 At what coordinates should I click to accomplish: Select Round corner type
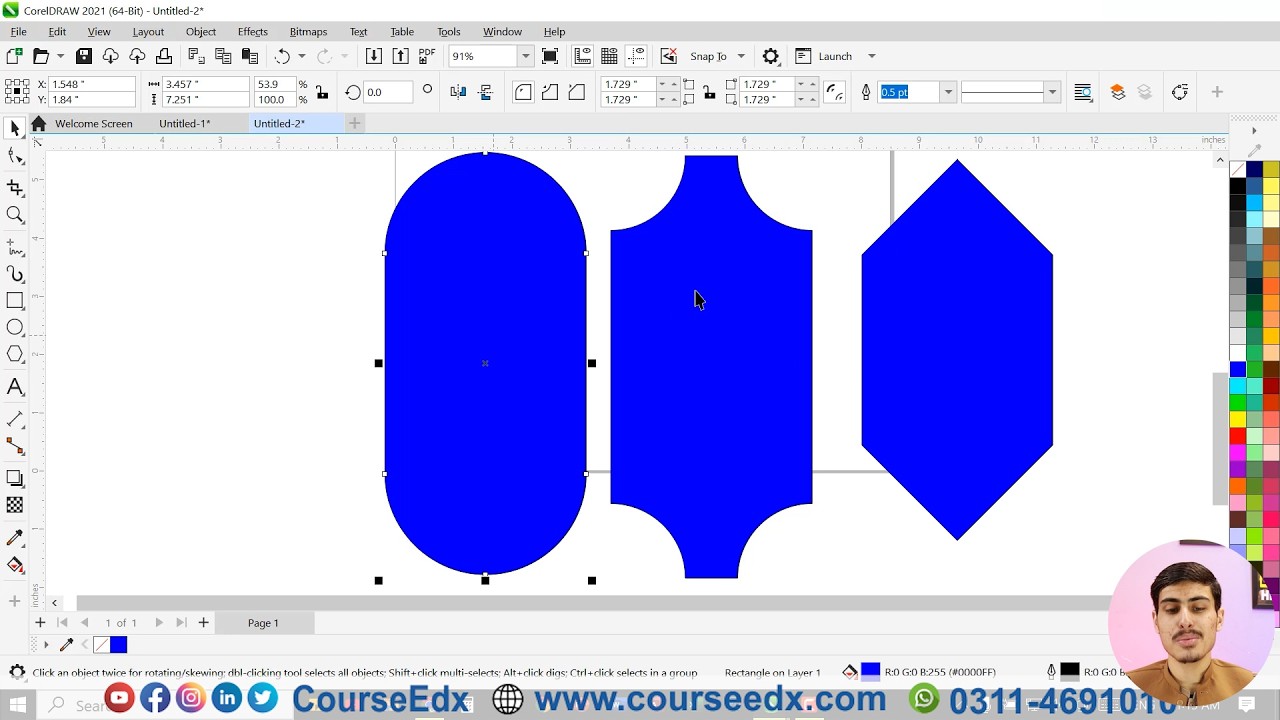click(523, 92)
